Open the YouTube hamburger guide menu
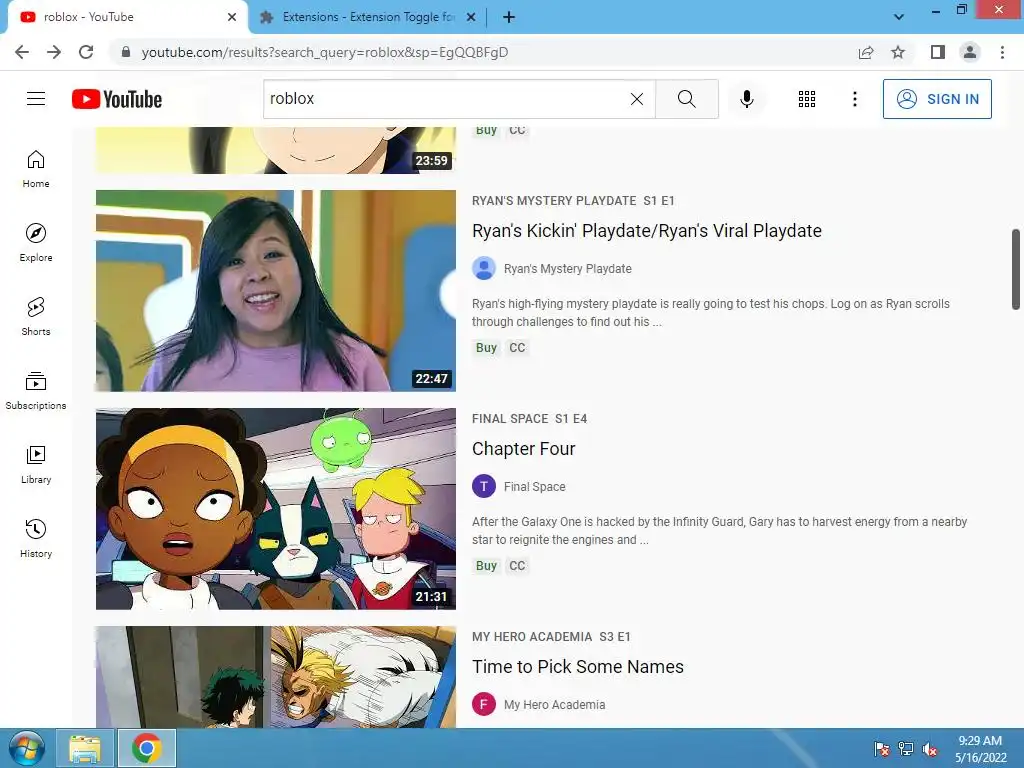 point(36,99)
